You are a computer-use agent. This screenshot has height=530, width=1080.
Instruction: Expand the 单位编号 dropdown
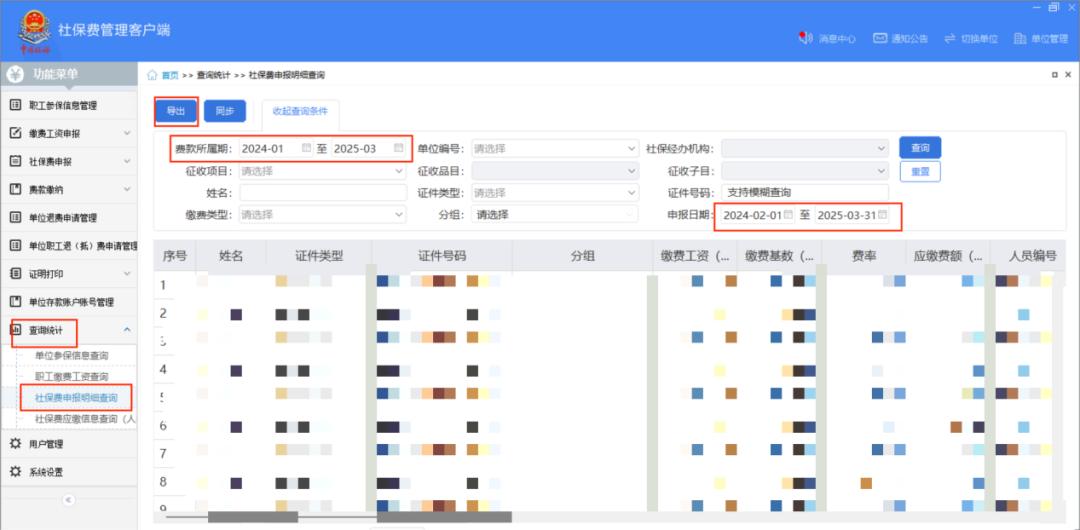tap(631, 149)
